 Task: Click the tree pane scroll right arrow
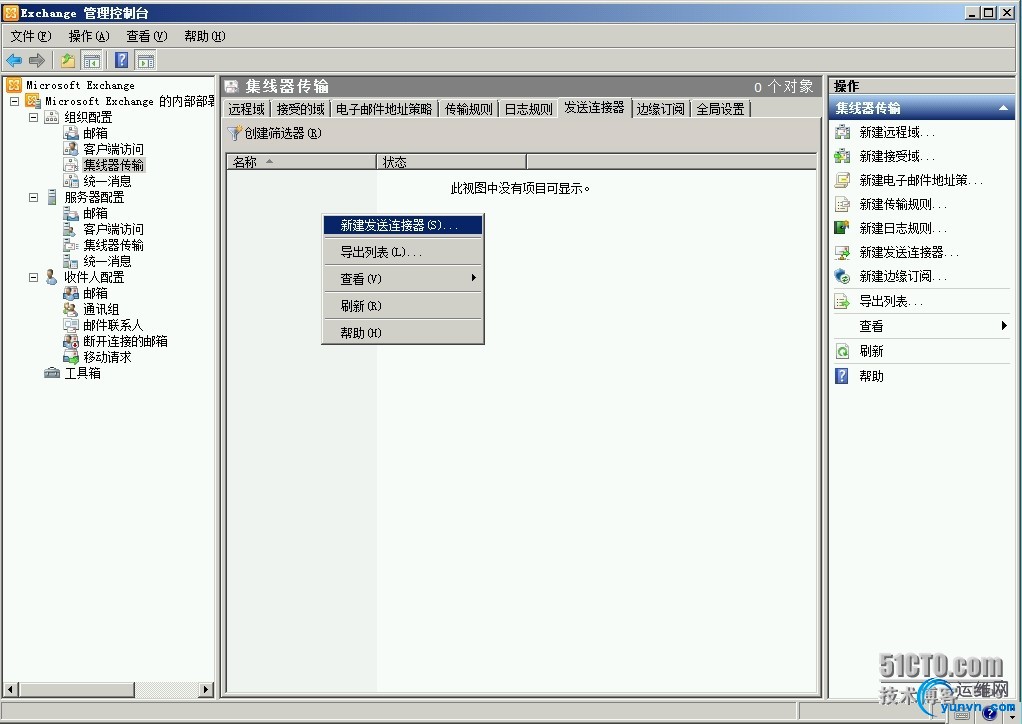(x=207, y=689)
